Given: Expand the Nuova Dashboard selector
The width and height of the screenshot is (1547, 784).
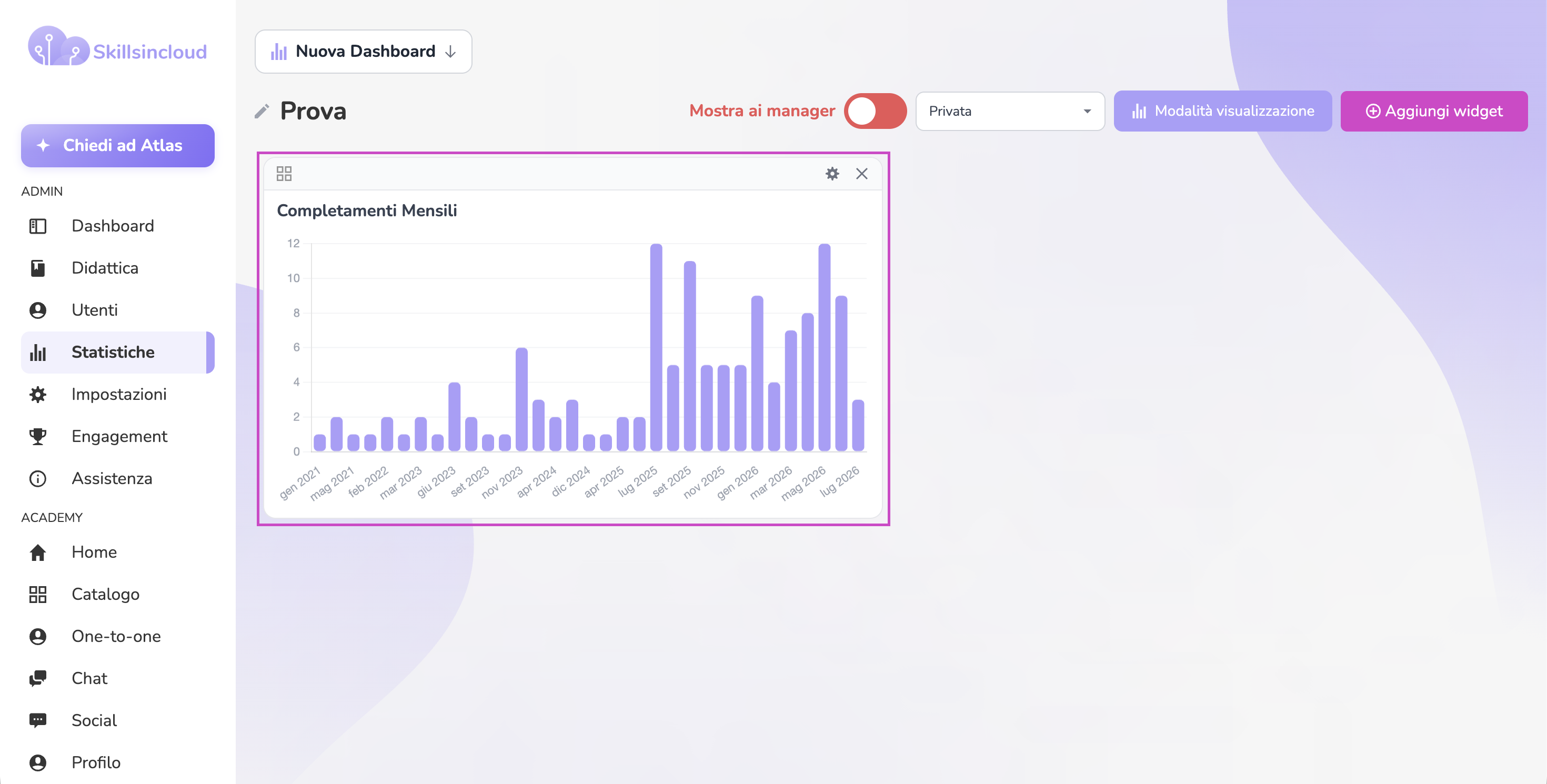Looking at the screenshot, I should [x=363, y=52].
